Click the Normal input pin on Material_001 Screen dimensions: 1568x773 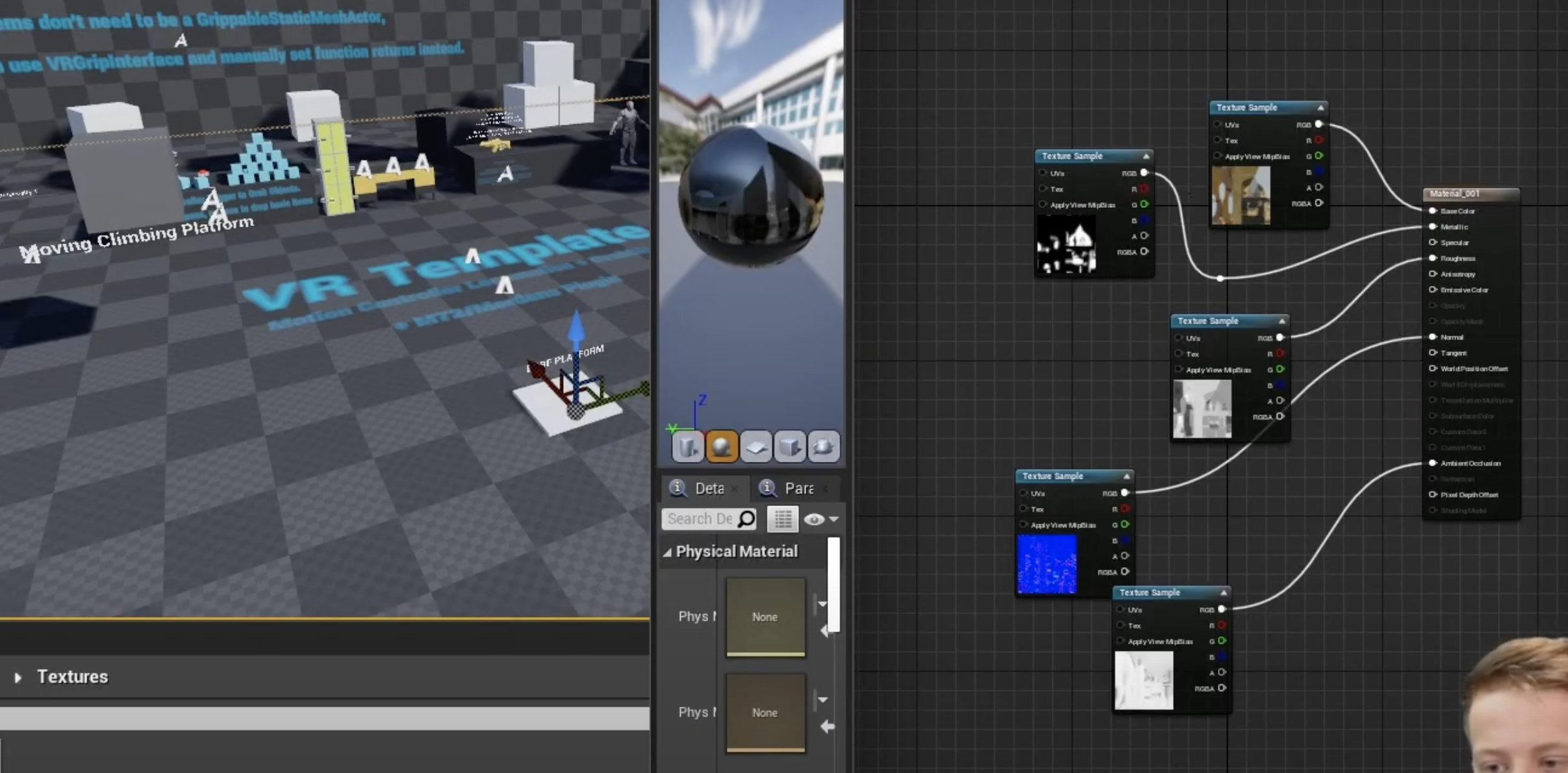(1433, 336)
